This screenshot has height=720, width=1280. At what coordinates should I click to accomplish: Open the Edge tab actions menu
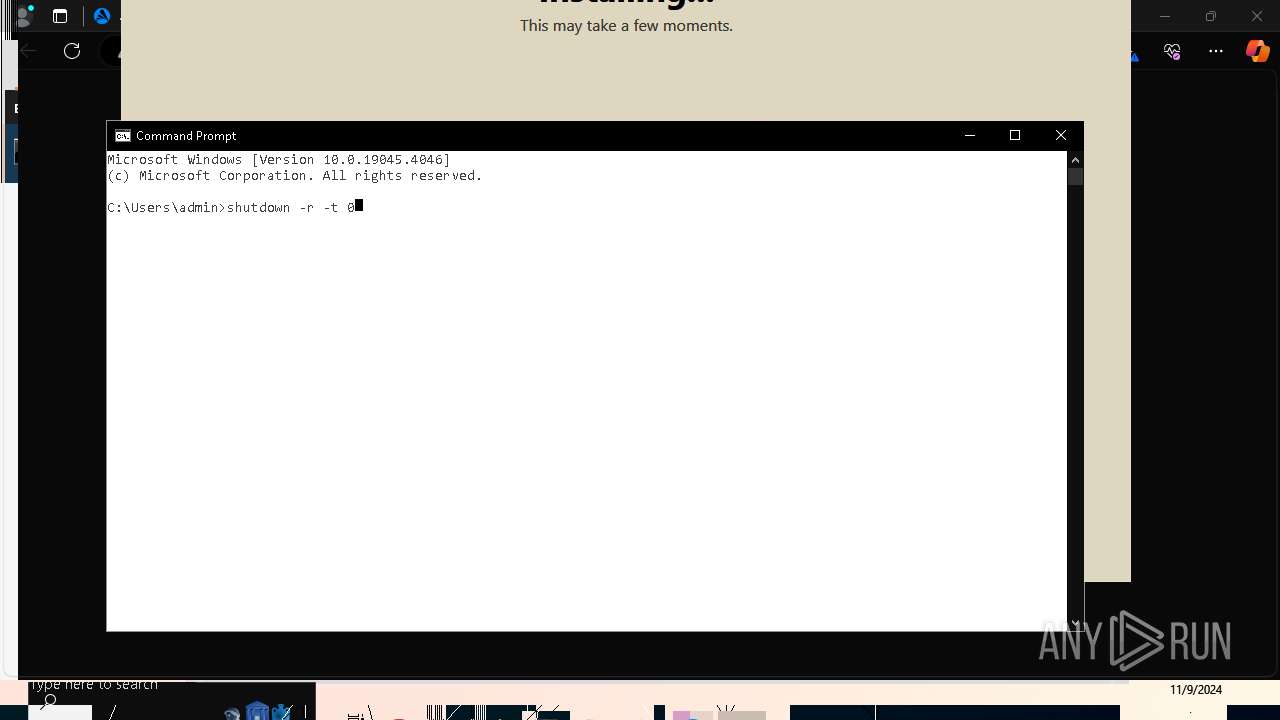click(x=60, y=16)
